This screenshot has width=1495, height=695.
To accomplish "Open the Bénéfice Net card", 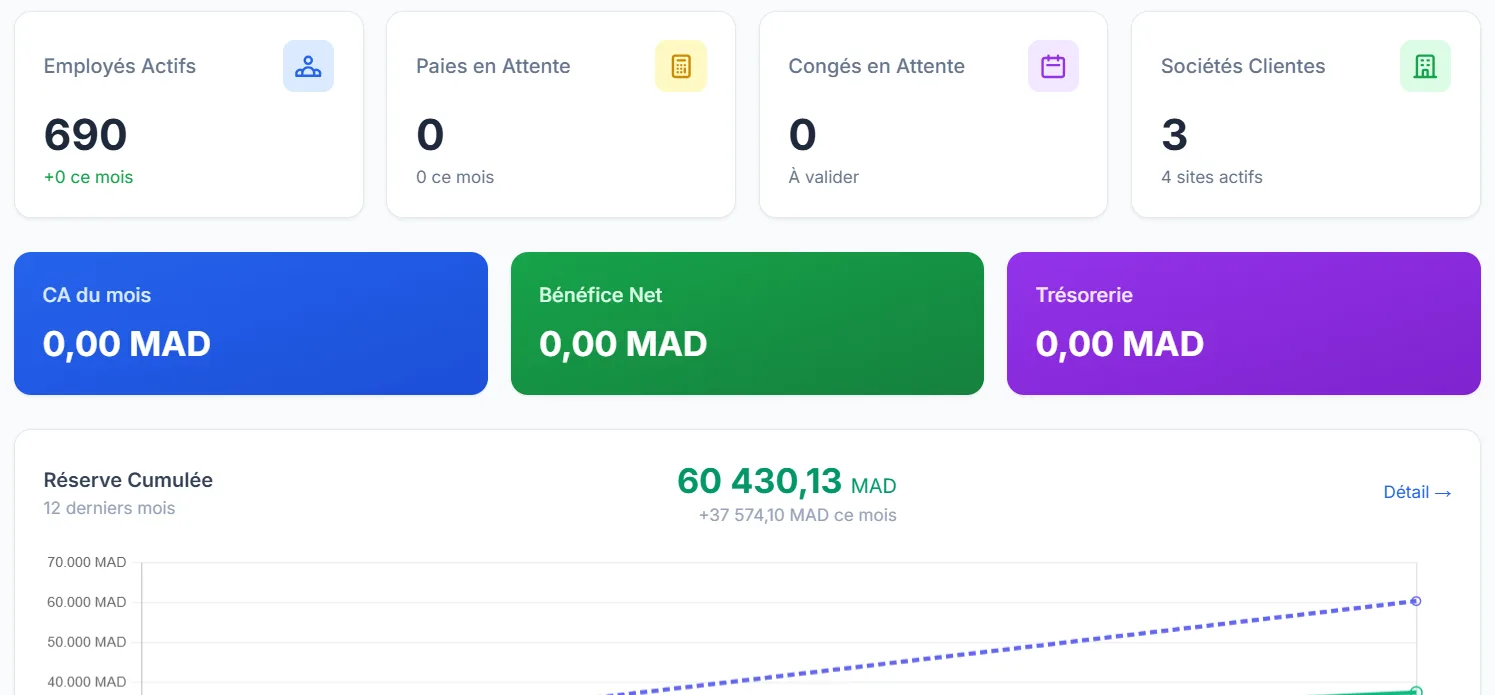I will [x=747, y=323].
